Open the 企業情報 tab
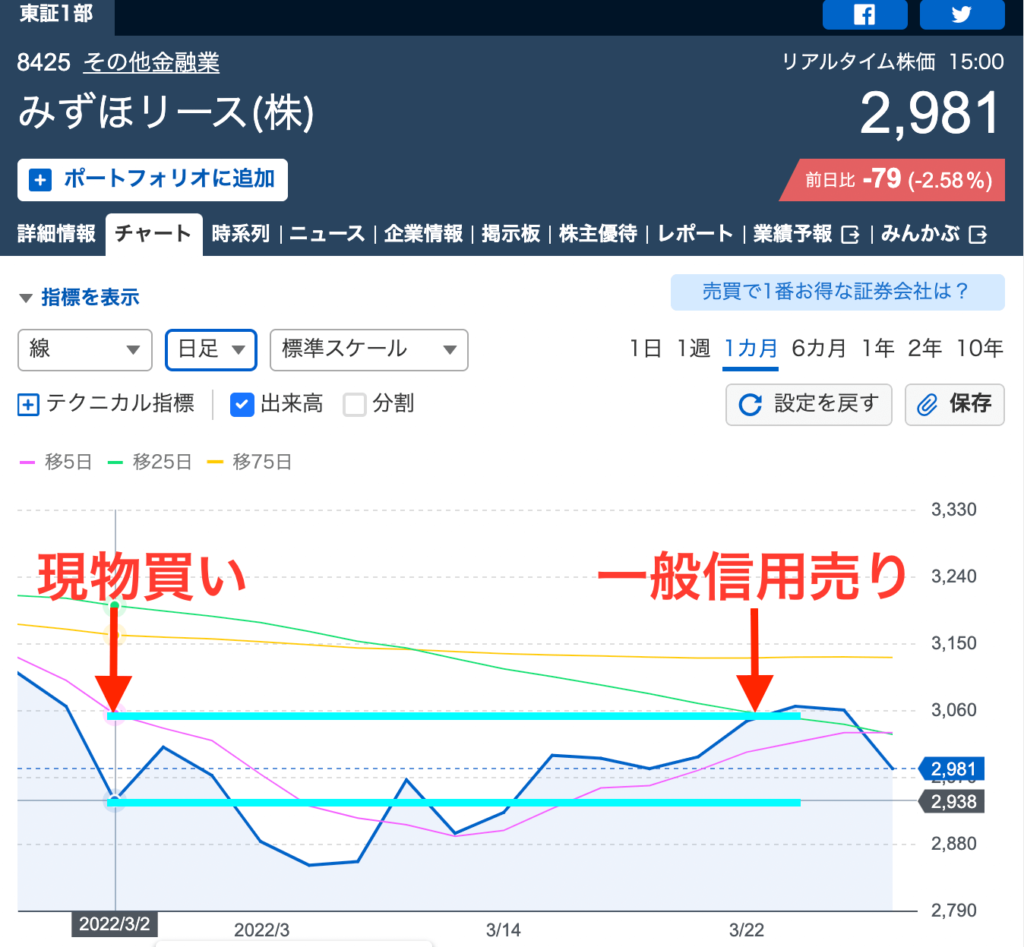Screen dimensions: 1024x947 423,234
